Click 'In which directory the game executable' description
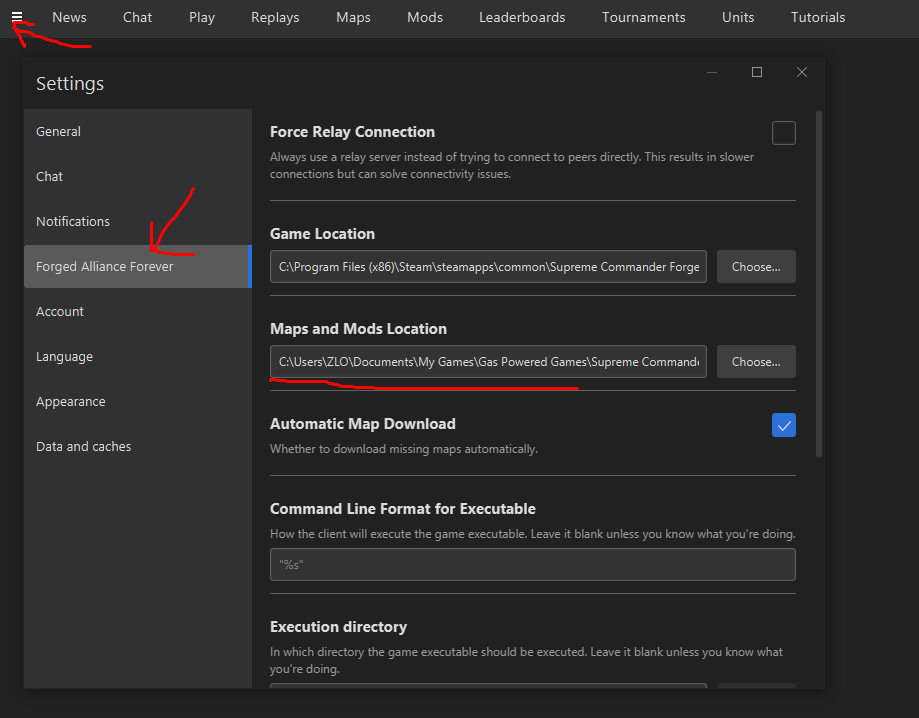The height and width of the screenshot is (718, 919). pos(526,661)
